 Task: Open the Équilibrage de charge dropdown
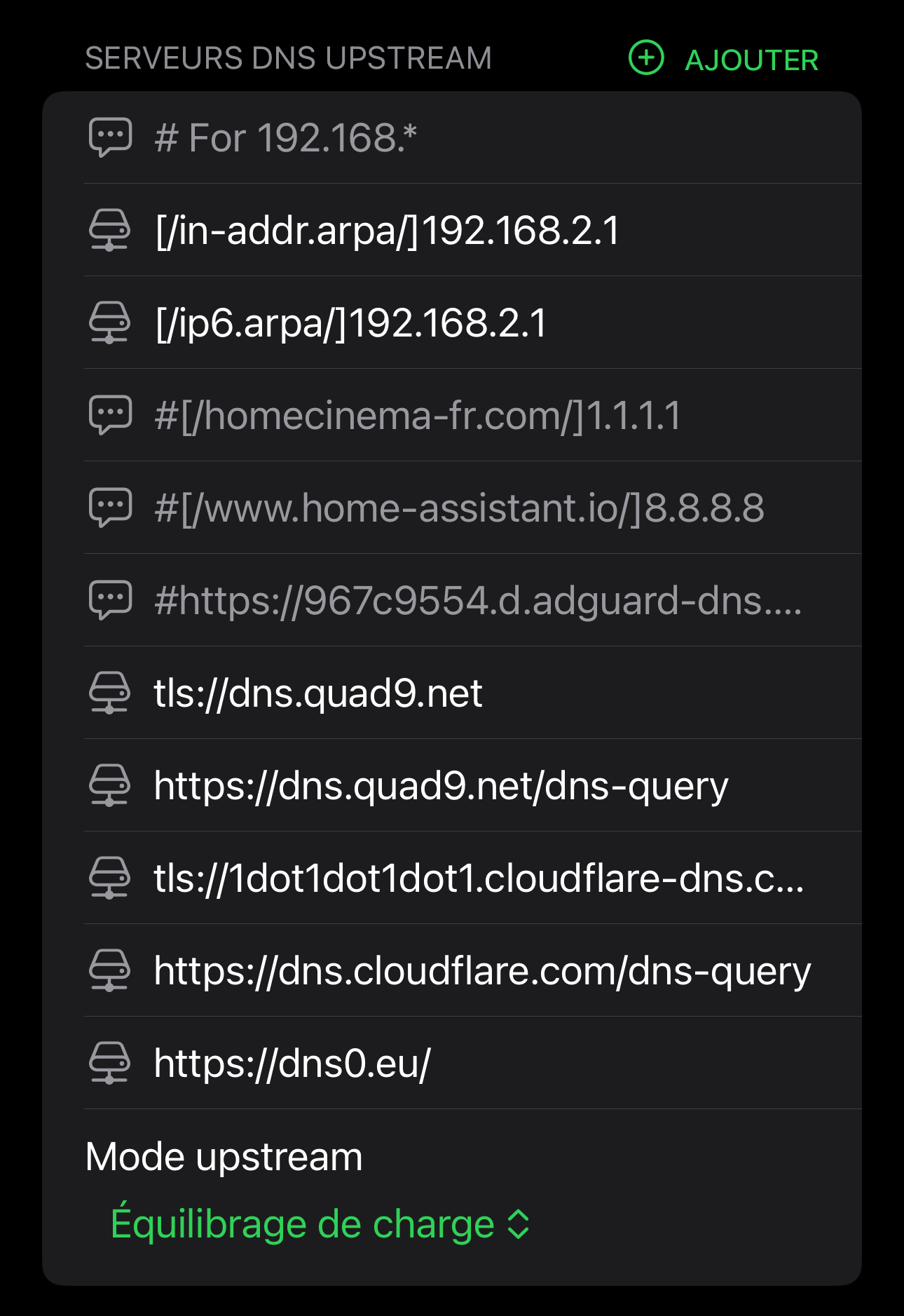pos(303,1224)
